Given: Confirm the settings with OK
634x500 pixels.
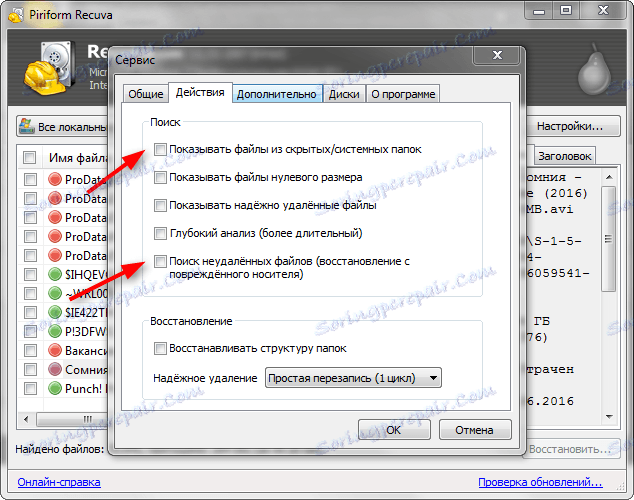Looking at the screenshot, I should point(394,430).
